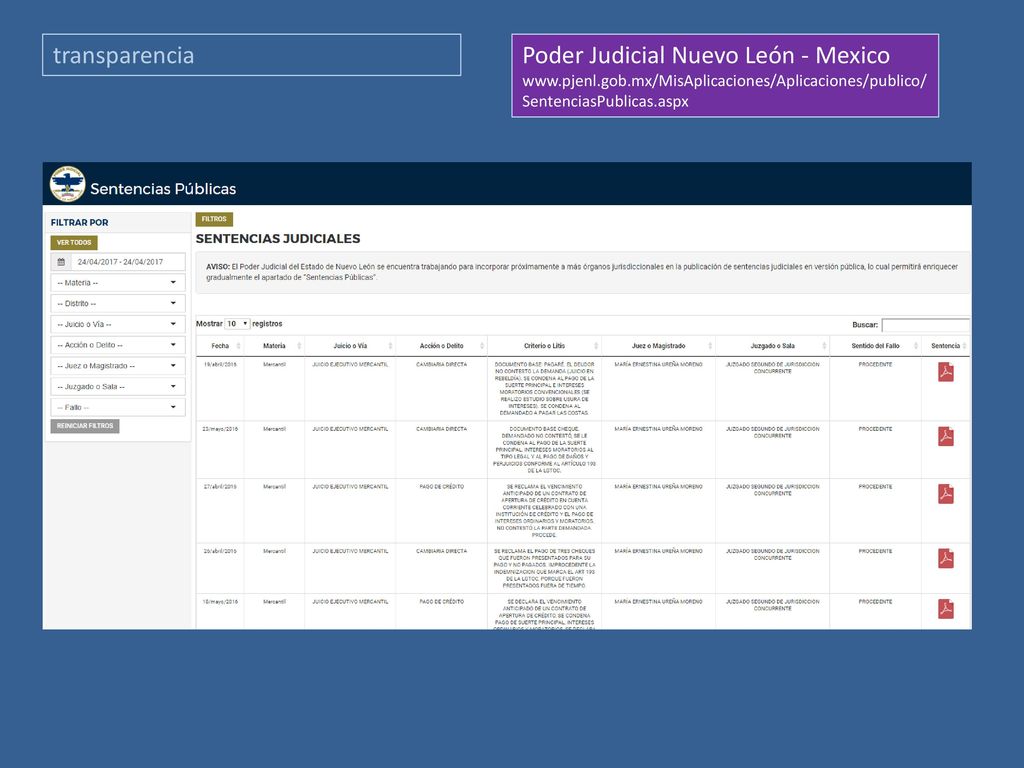Expand the Juez o Magistrado filter dropdown
Screen dimensions: 1024x768
[118, 366]
